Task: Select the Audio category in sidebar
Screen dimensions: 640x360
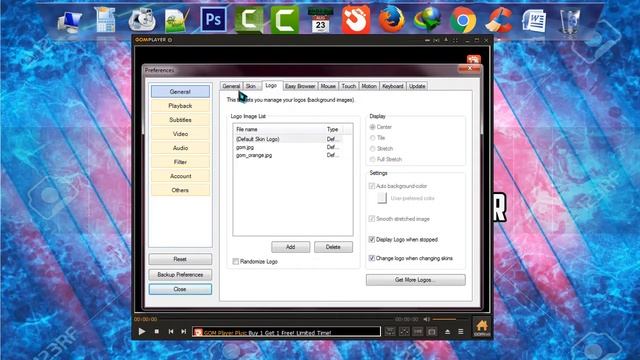Action: 180,148
